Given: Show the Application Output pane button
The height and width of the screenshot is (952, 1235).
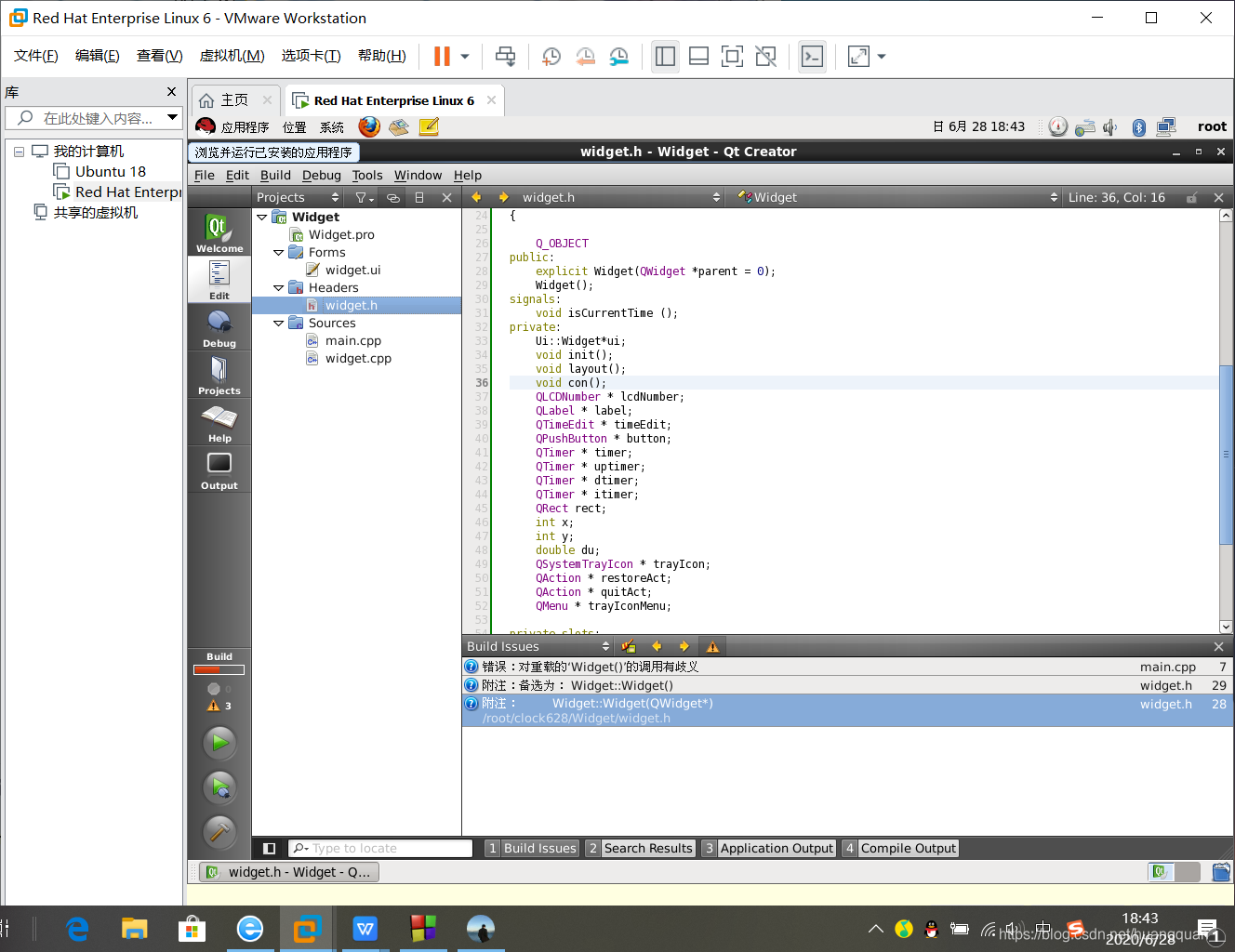Looking at the screenshot, I should [x=769, y=848].
